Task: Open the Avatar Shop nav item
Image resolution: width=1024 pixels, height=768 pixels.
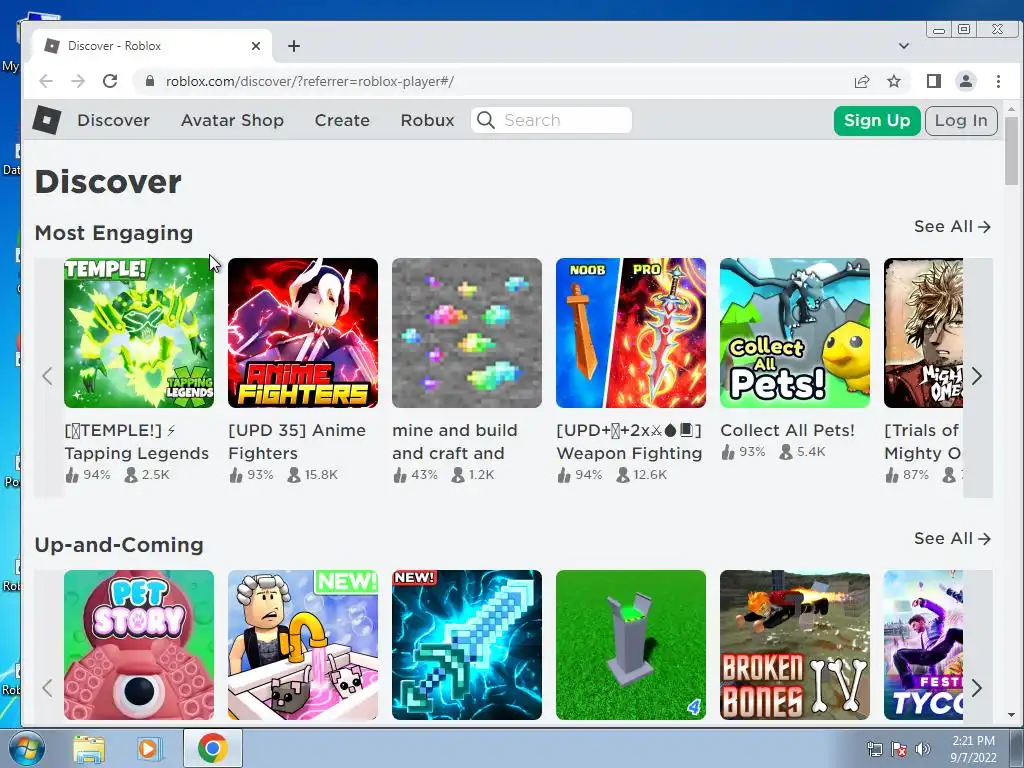Action: coord(232,120)
